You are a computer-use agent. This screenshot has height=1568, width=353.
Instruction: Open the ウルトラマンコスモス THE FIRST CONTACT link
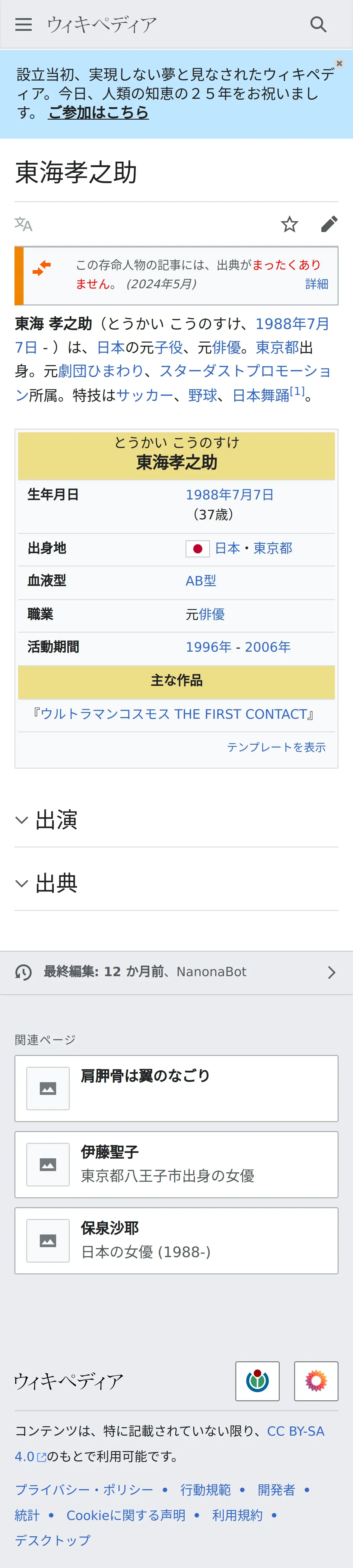174,714
